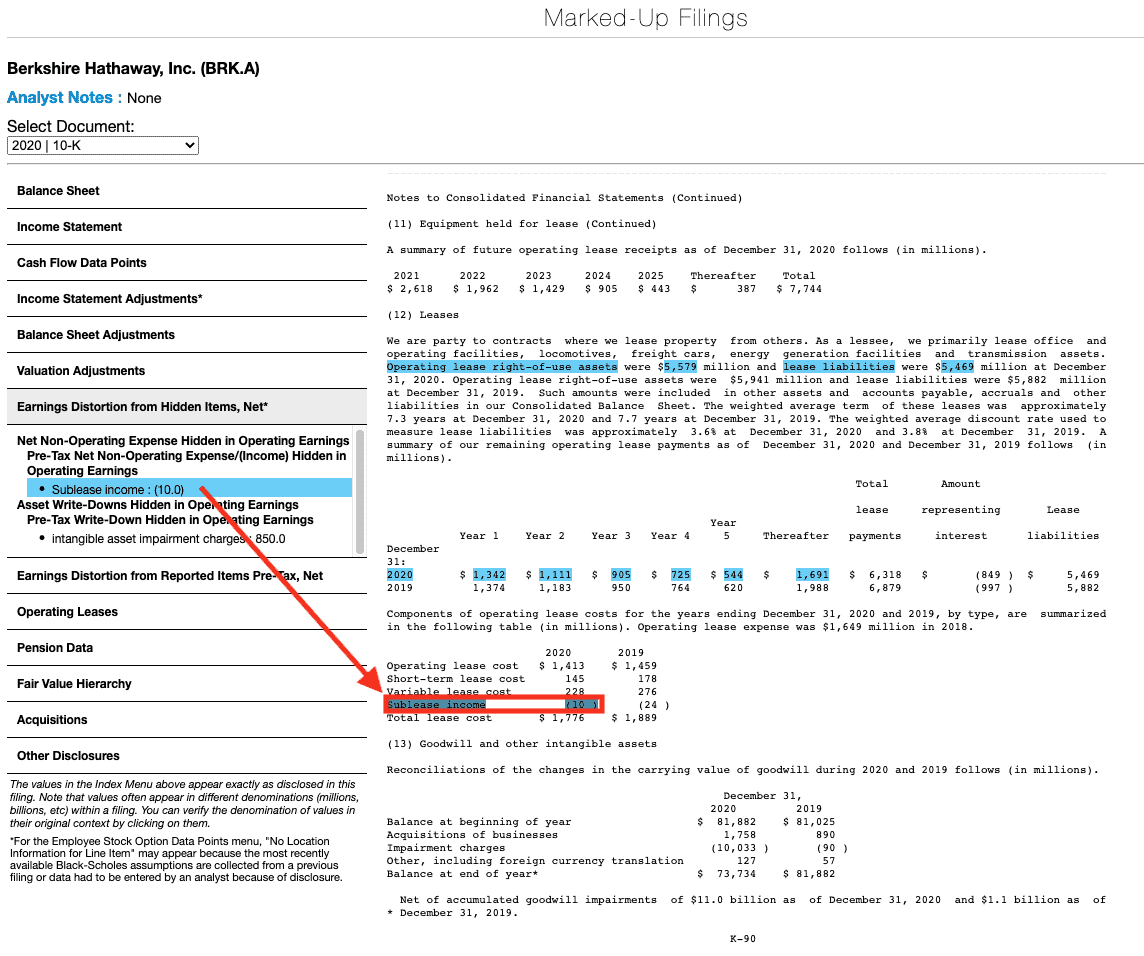Click Pre-Tax Write-Down Hidden in Operating Earnings
The image size is (1144, 956).
(x=170, y=520)
